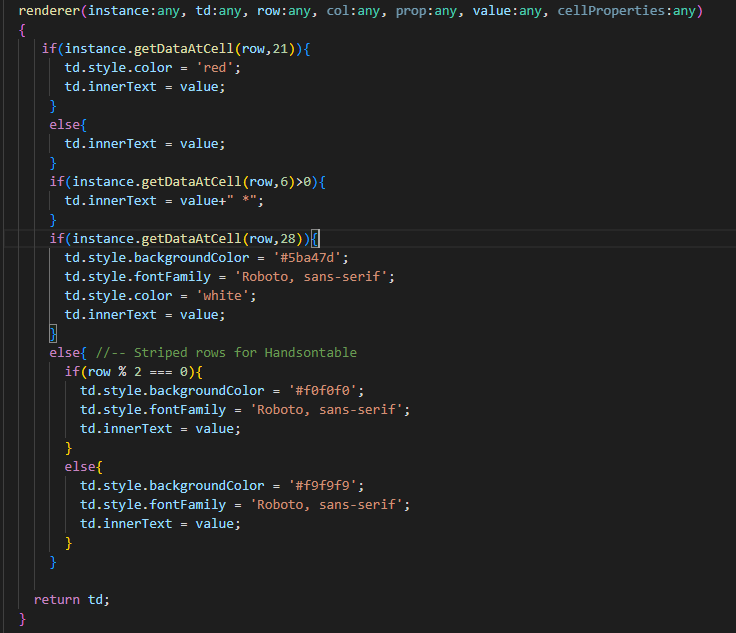Screen dimensions: 736x633
Task: Click the prop:any parameter
Action: [426, 10]
